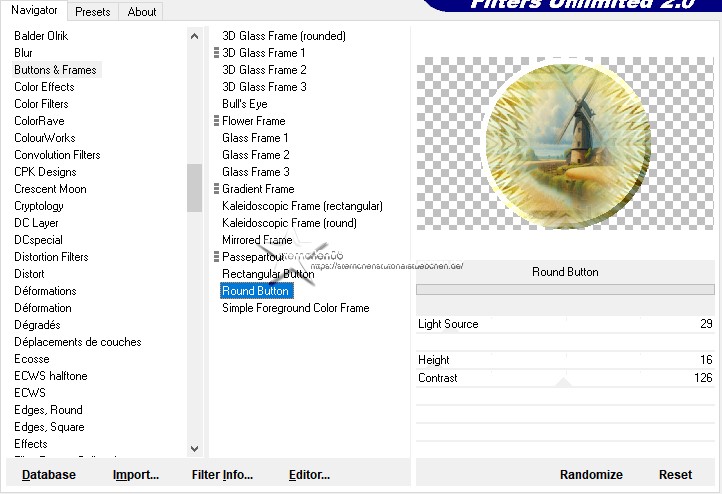Choose Glass Frame 3 filter
Screen dimensions: 722x494
tap(256, 172)
